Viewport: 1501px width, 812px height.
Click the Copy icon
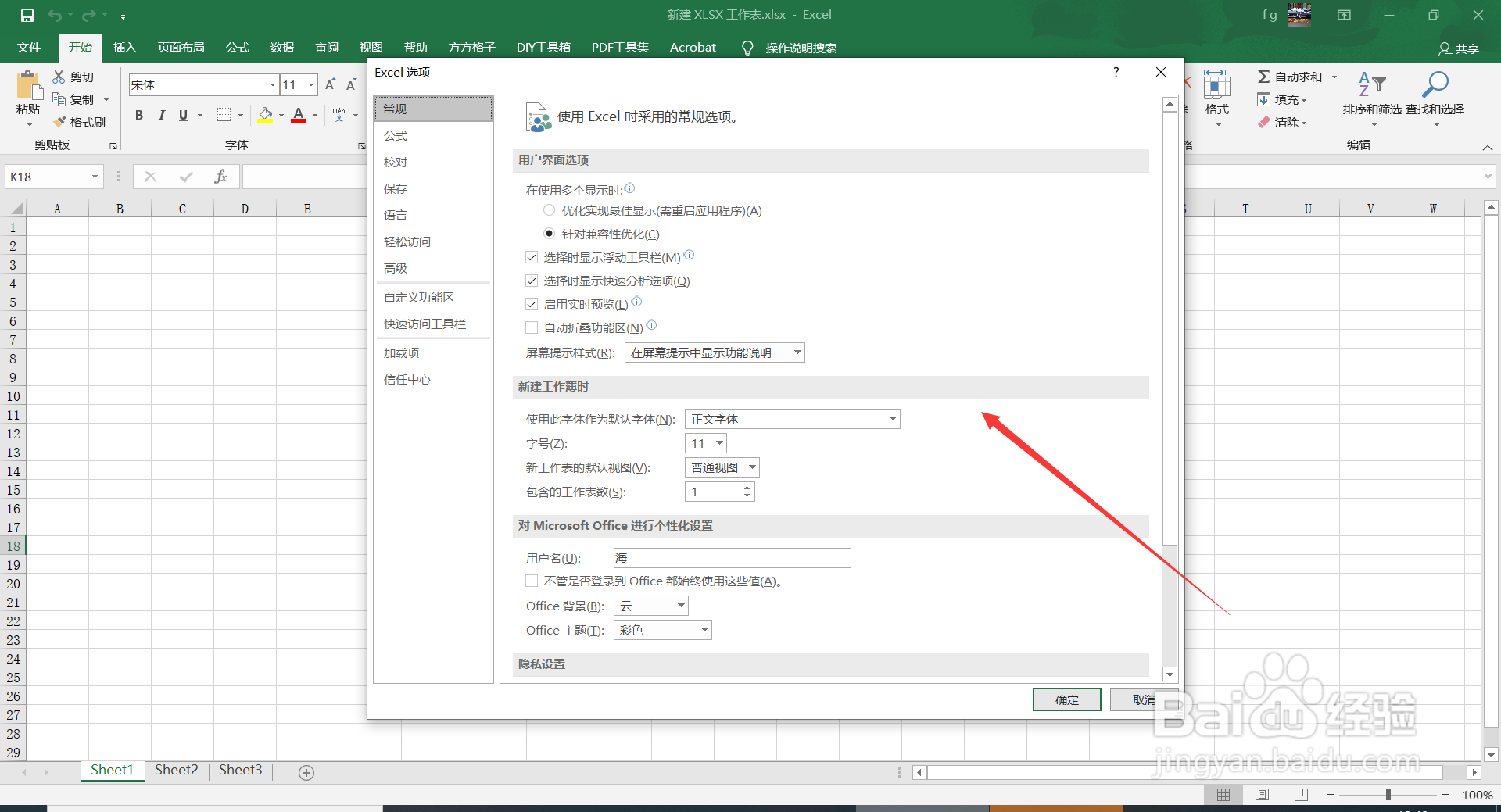coord(59,99)
